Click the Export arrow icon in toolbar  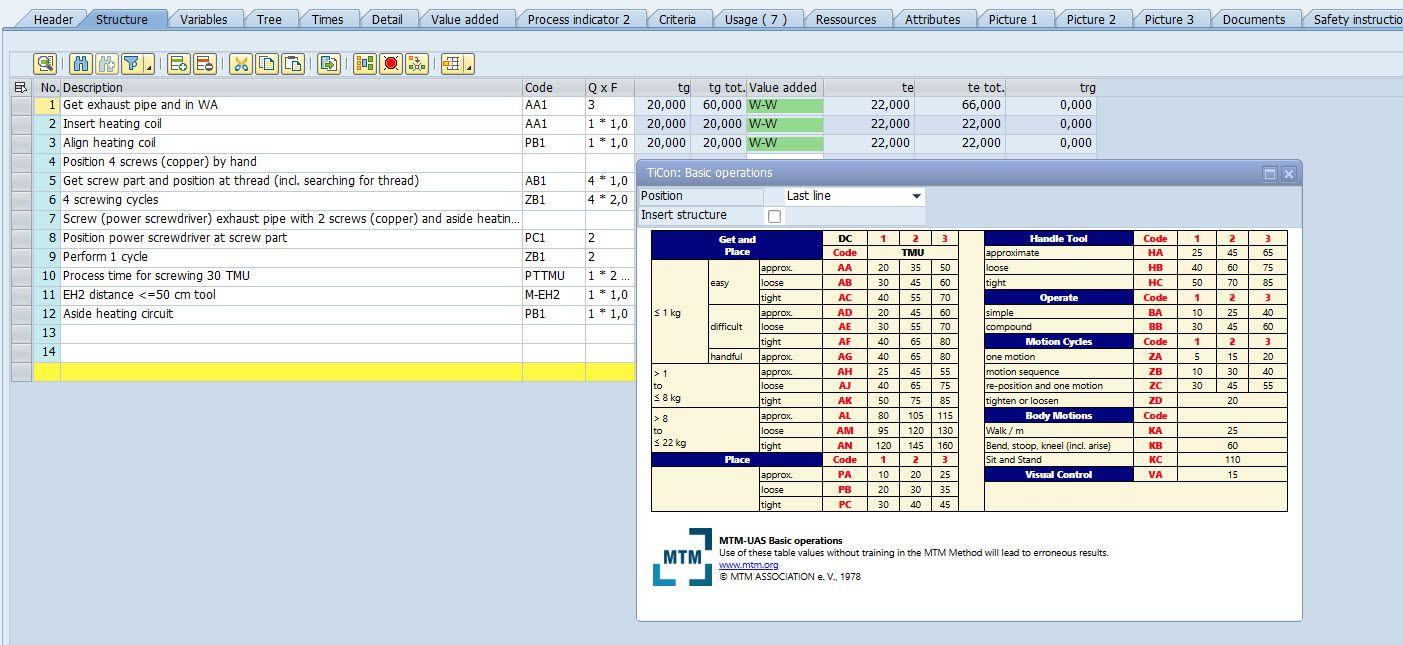[328, 64]
